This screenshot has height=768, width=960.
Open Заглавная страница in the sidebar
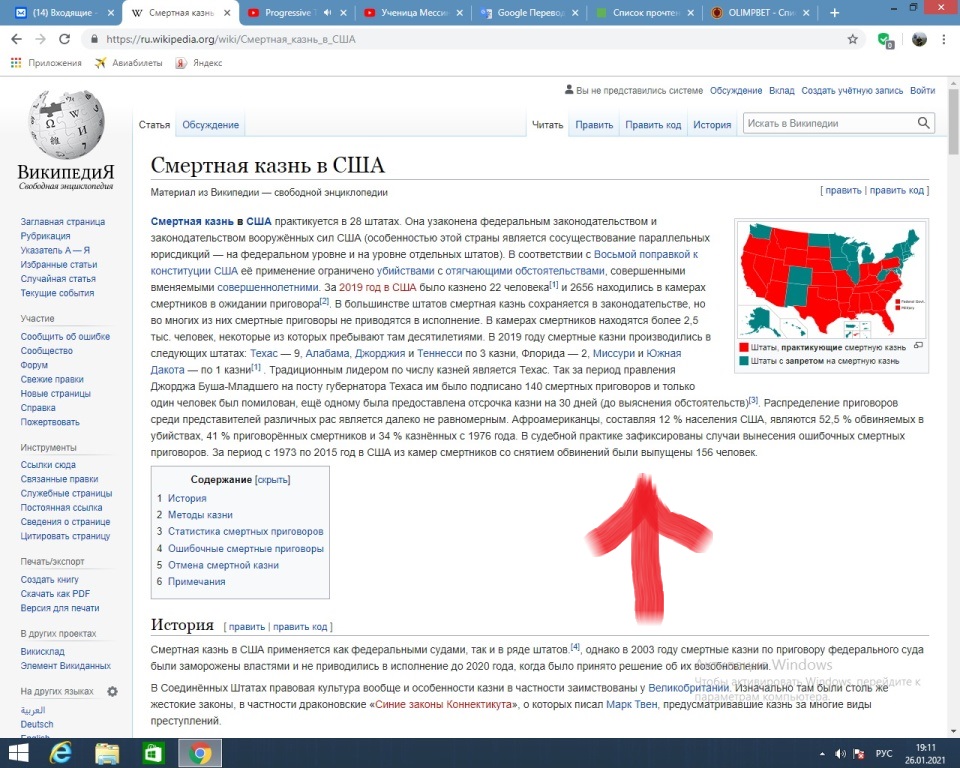62,222
